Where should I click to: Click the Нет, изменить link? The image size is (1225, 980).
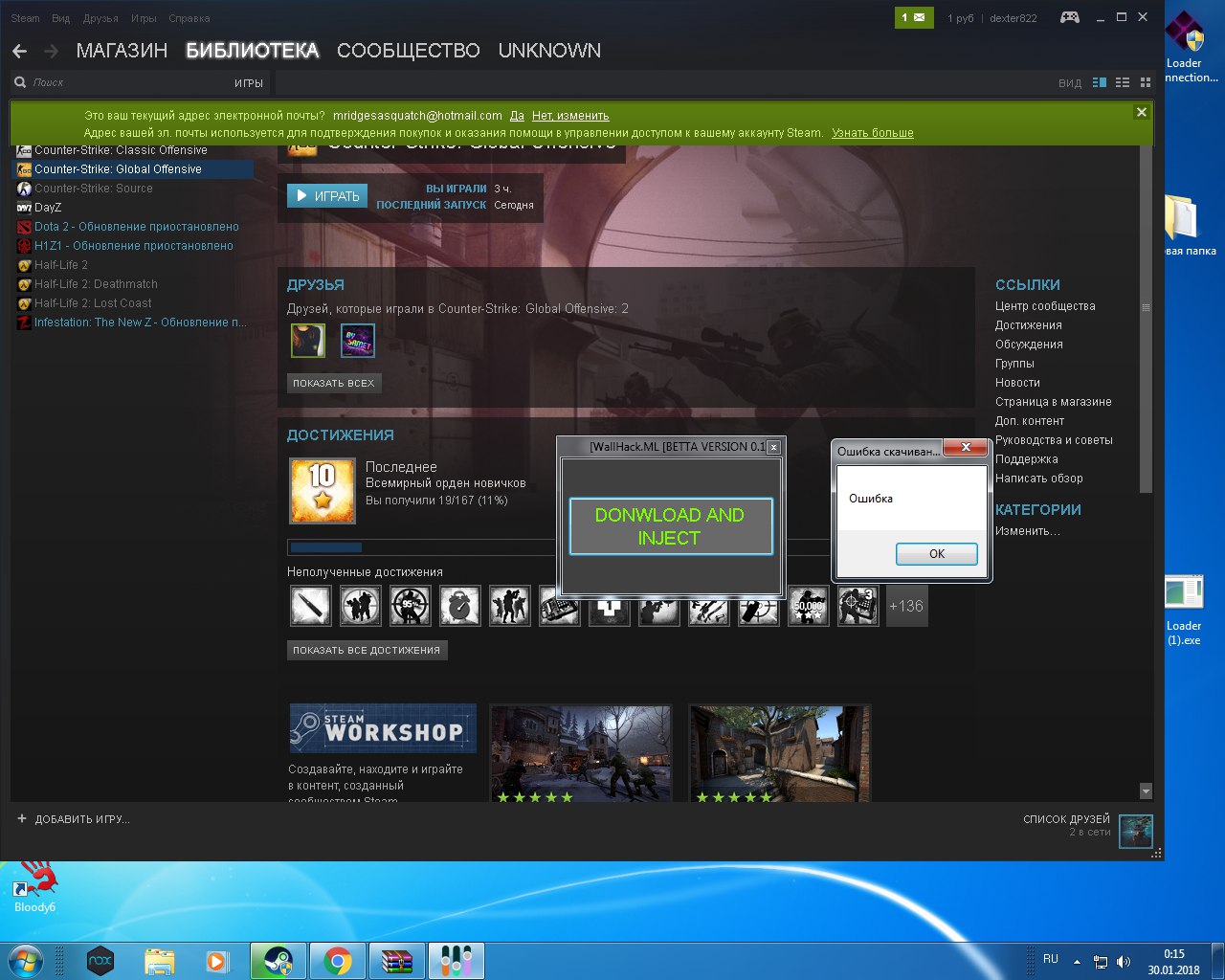click(570, 116)
